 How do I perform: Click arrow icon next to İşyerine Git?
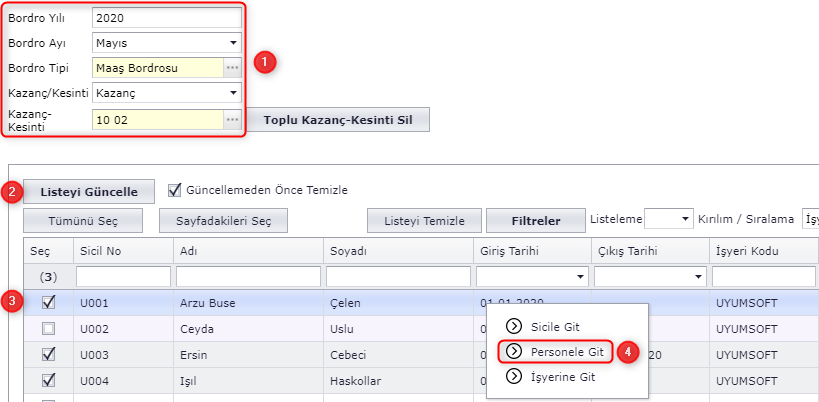[514, 376]
